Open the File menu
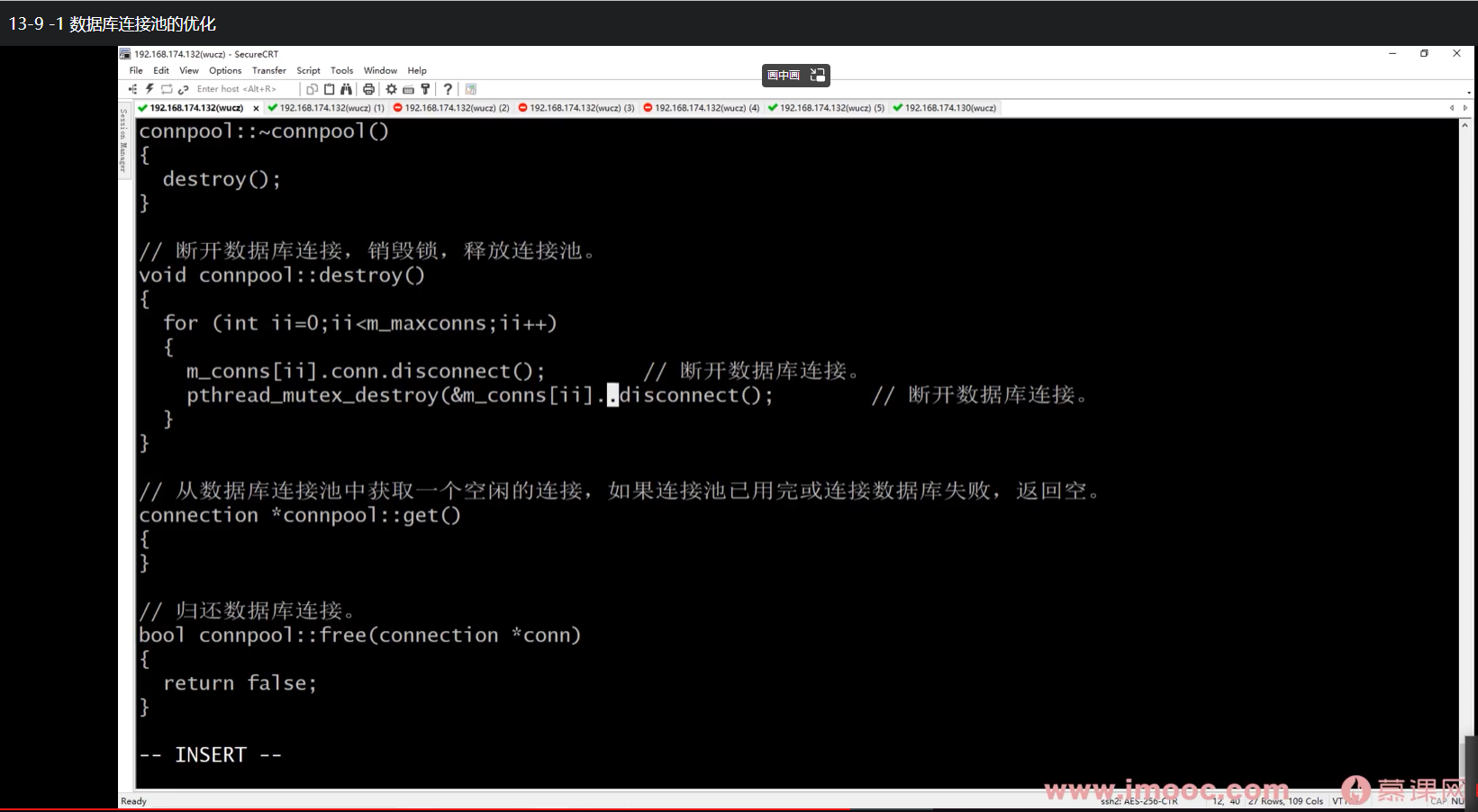Image resolution: width=1478 pixels, height=812 pixels. (136, 70)
